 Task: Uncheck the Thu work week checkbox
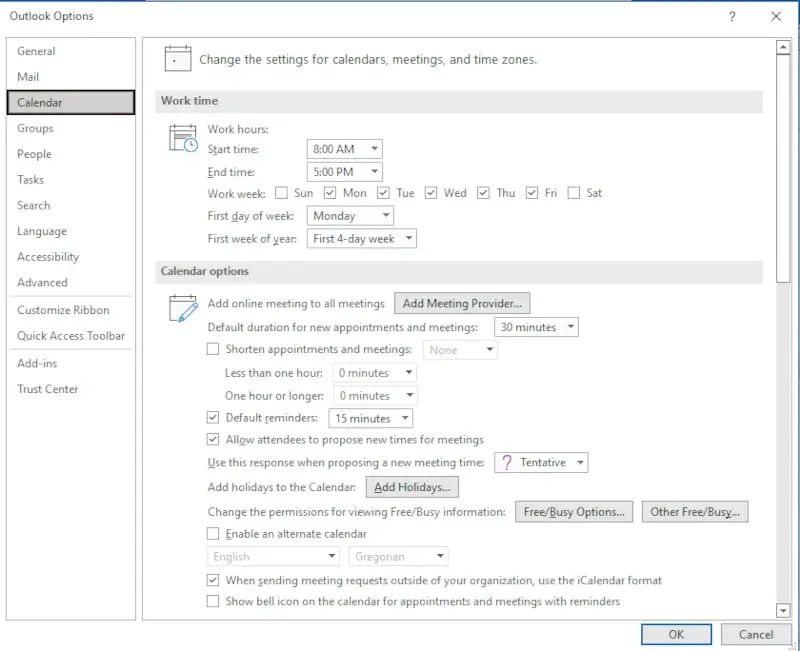(483, 193)
